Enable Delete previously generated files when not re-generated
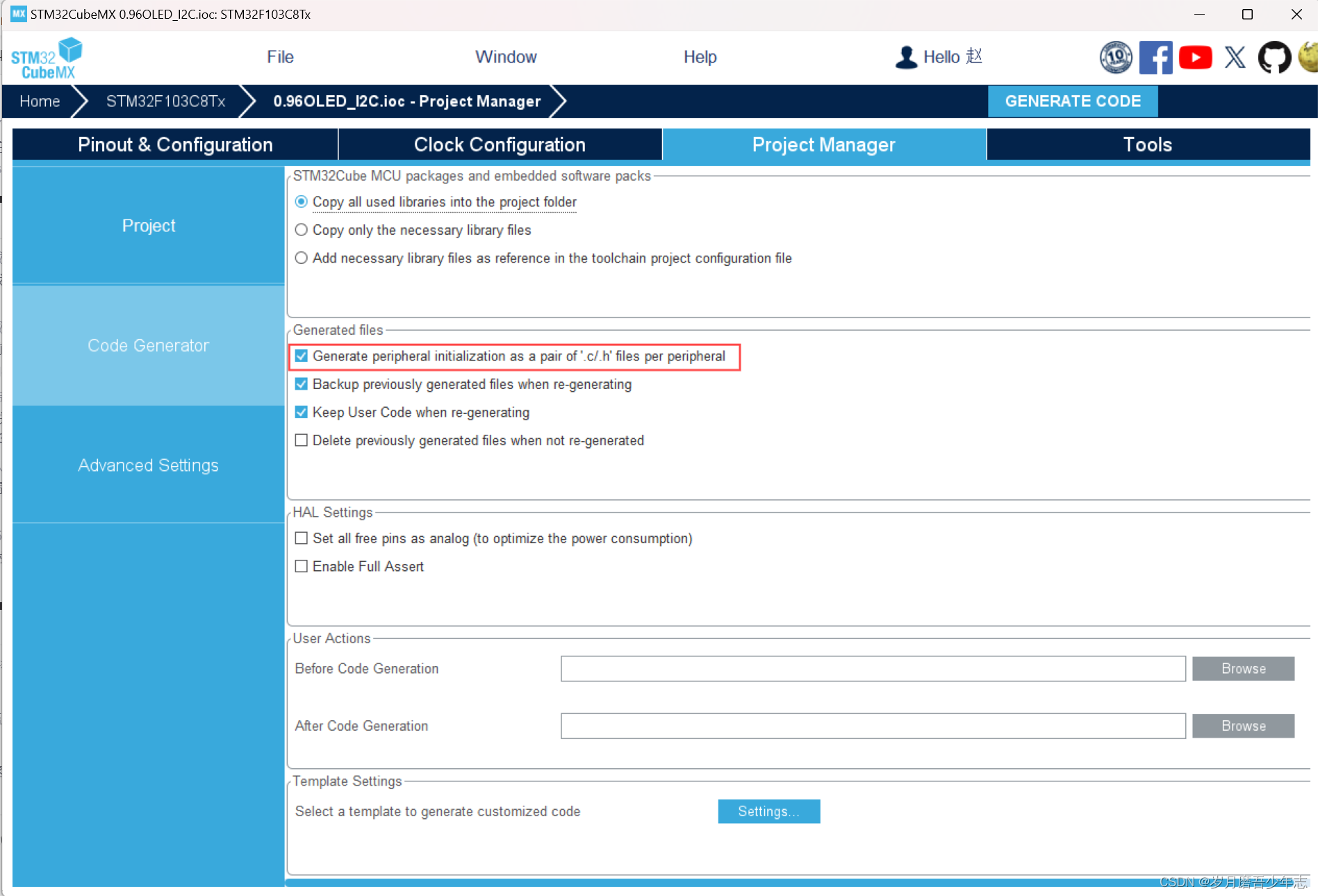 [301, 440]
